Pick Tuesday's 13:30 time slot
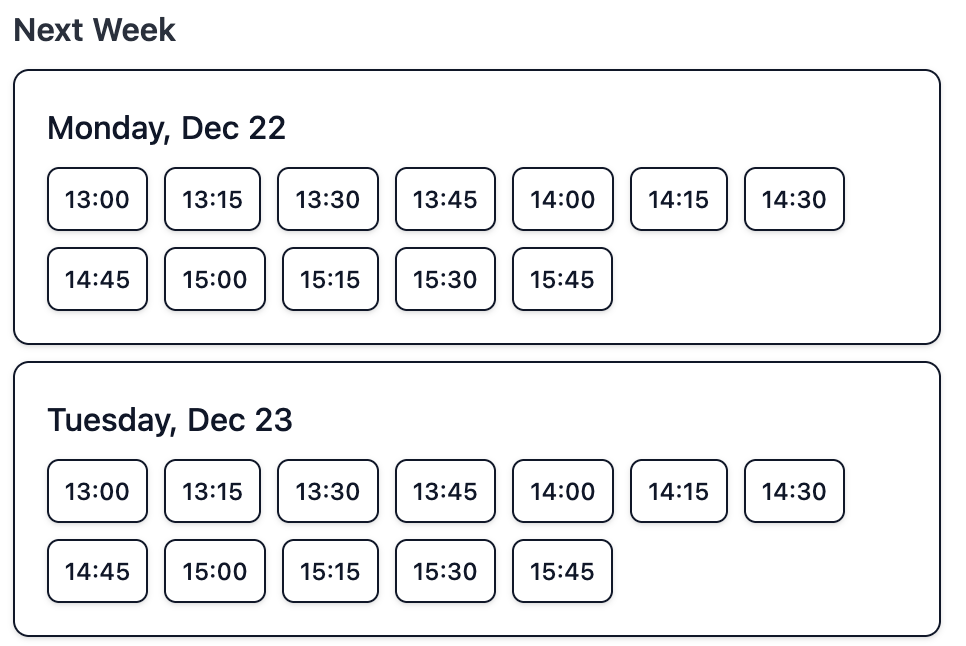 [327, 491]
